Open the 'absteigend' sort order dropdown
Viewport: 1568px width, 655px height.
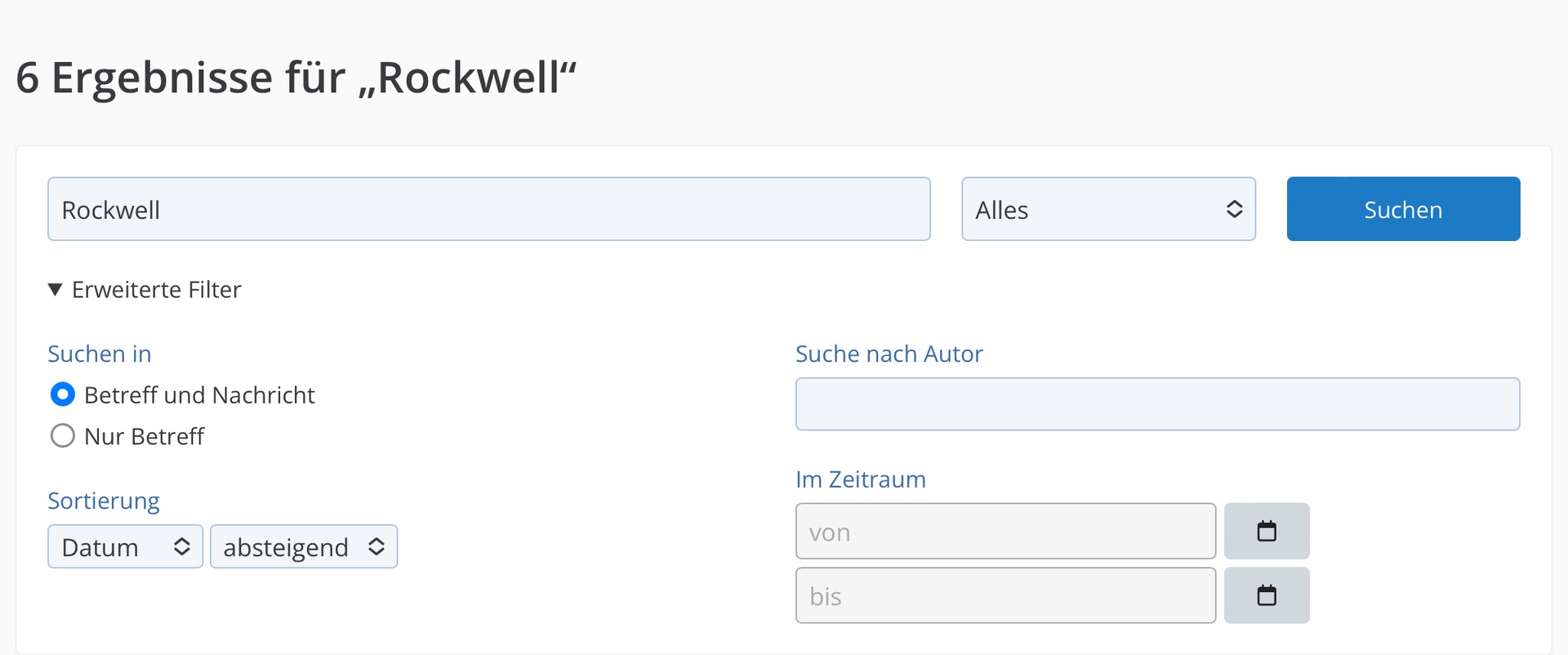click(304, 546)
